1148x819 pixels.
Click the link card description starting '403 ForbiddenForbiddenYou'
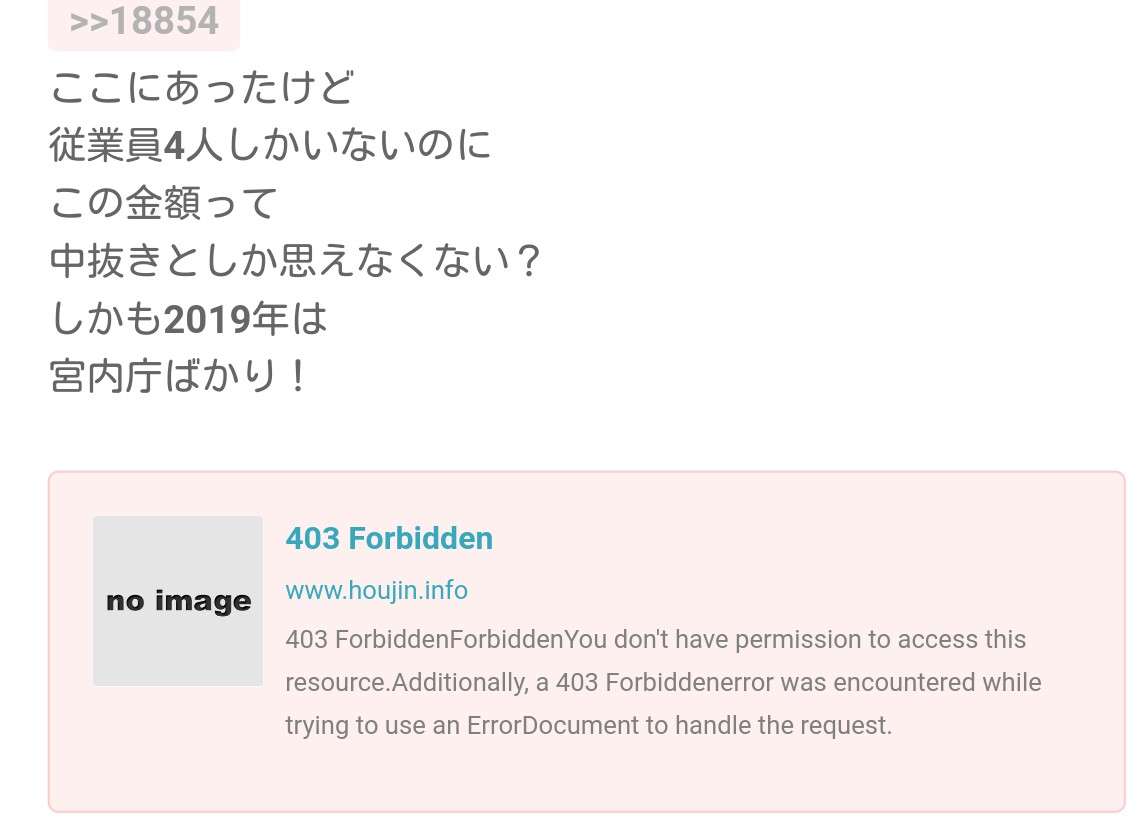[663, 682]
